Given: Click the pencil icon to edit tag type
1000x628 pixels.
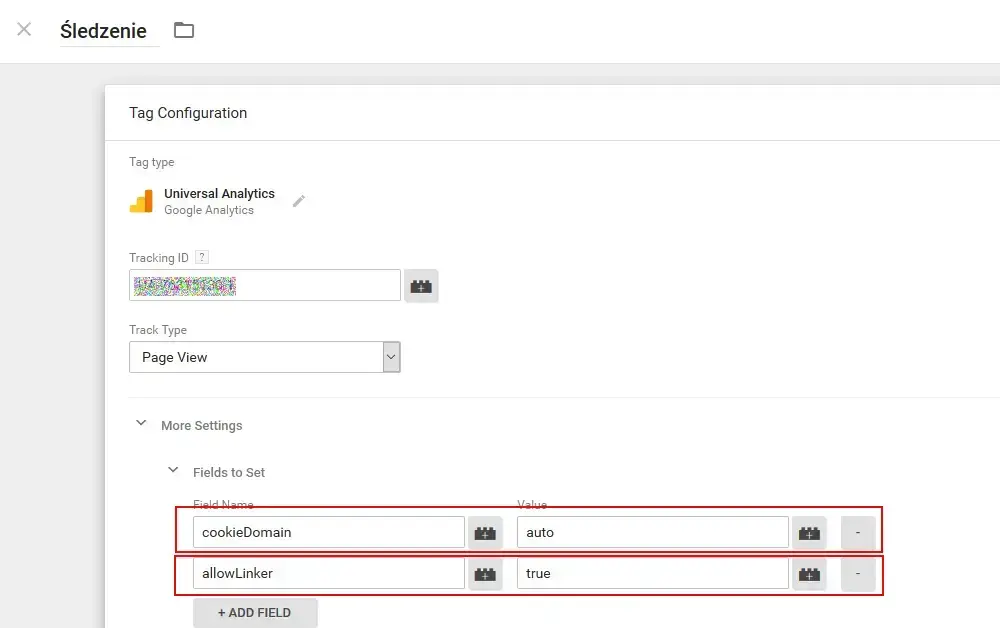Looking at the screenshot, I should [298, 201].
